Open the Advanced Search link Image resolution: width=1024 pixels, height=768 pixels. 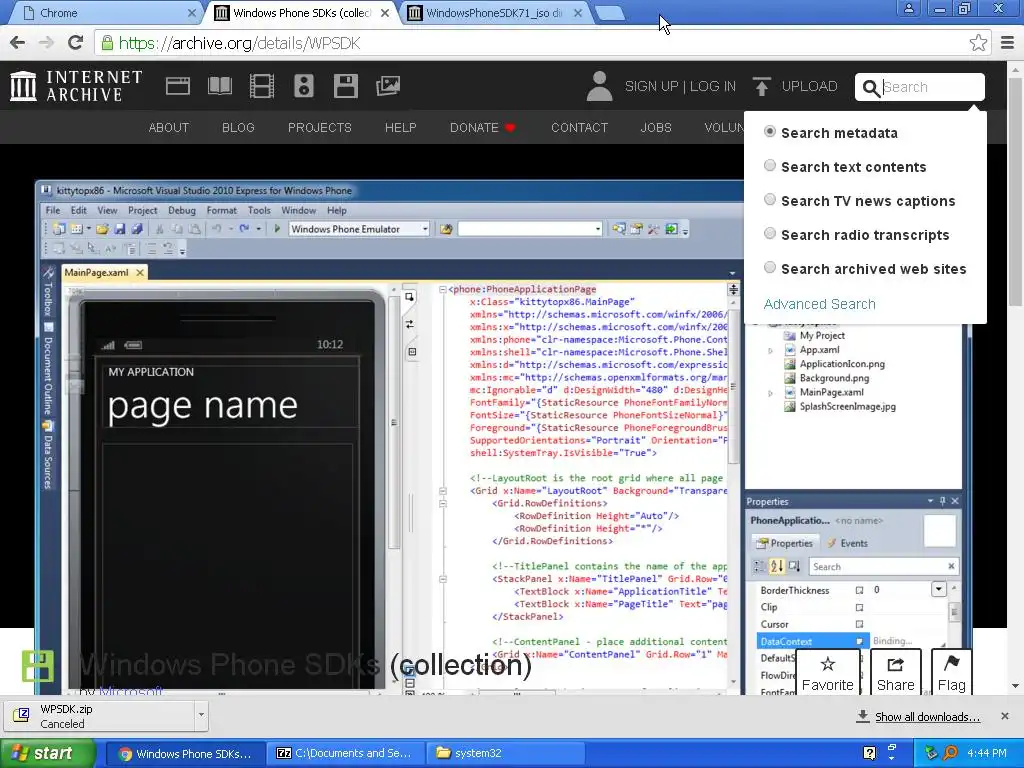[x=820, y=304]
